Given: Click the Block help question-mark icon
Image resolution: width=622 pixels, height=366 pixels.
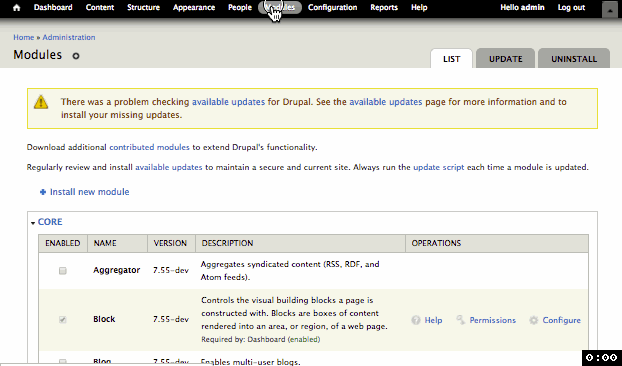Looking at the screenshot, I should tap(416, 320).
